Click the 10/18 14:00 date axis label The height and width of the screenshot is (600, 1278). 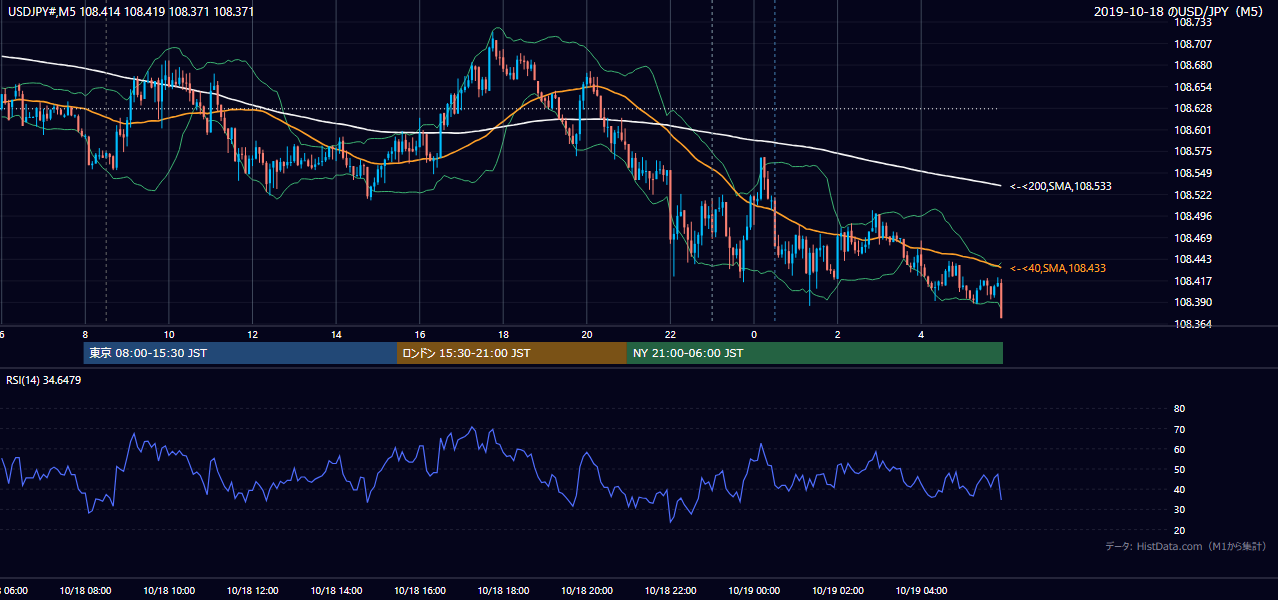point(336,590)
